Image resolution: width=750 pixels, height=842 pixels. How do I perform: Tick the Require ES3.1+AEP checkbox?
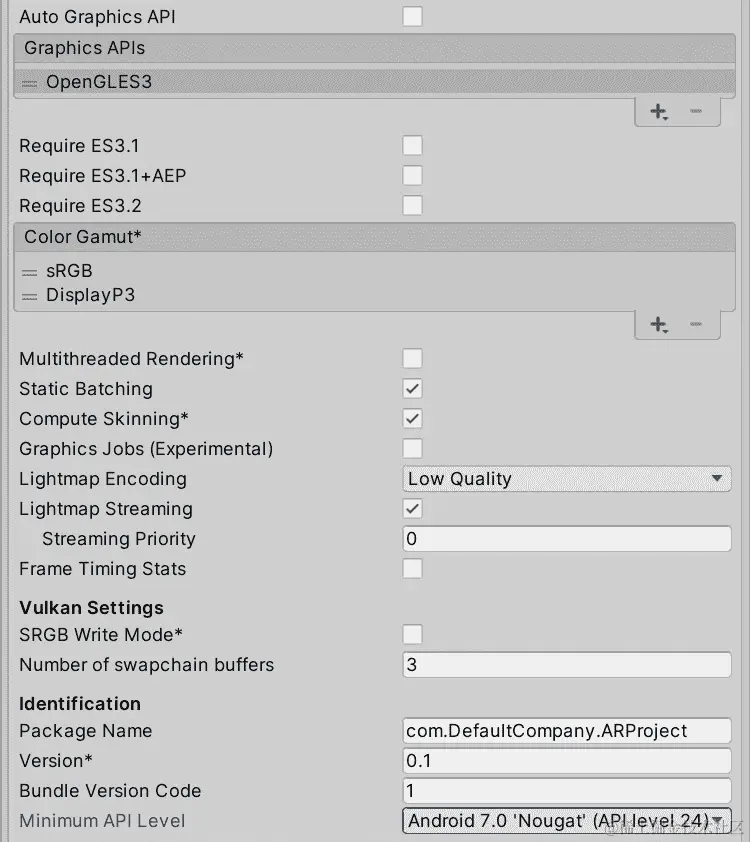click(x=412, y=176)
